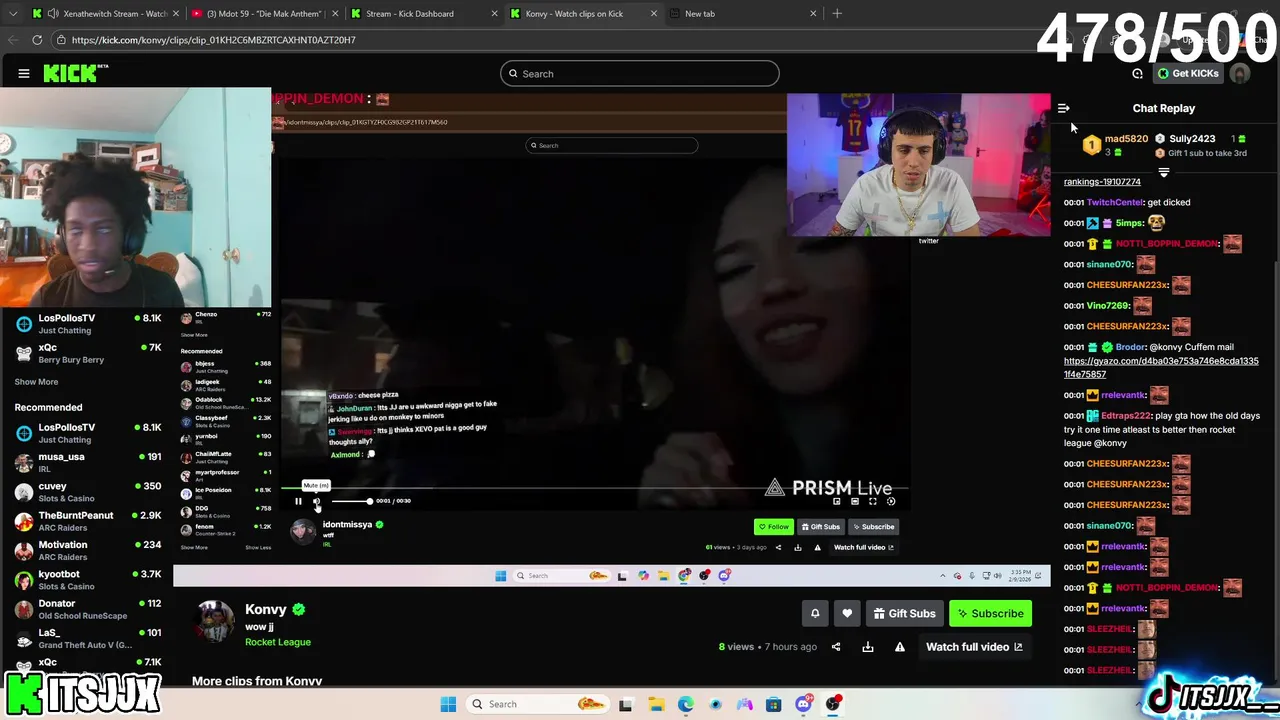Open File Explorer from taskbar
This screenshot has width=1280, height=720.
point(655,704)
